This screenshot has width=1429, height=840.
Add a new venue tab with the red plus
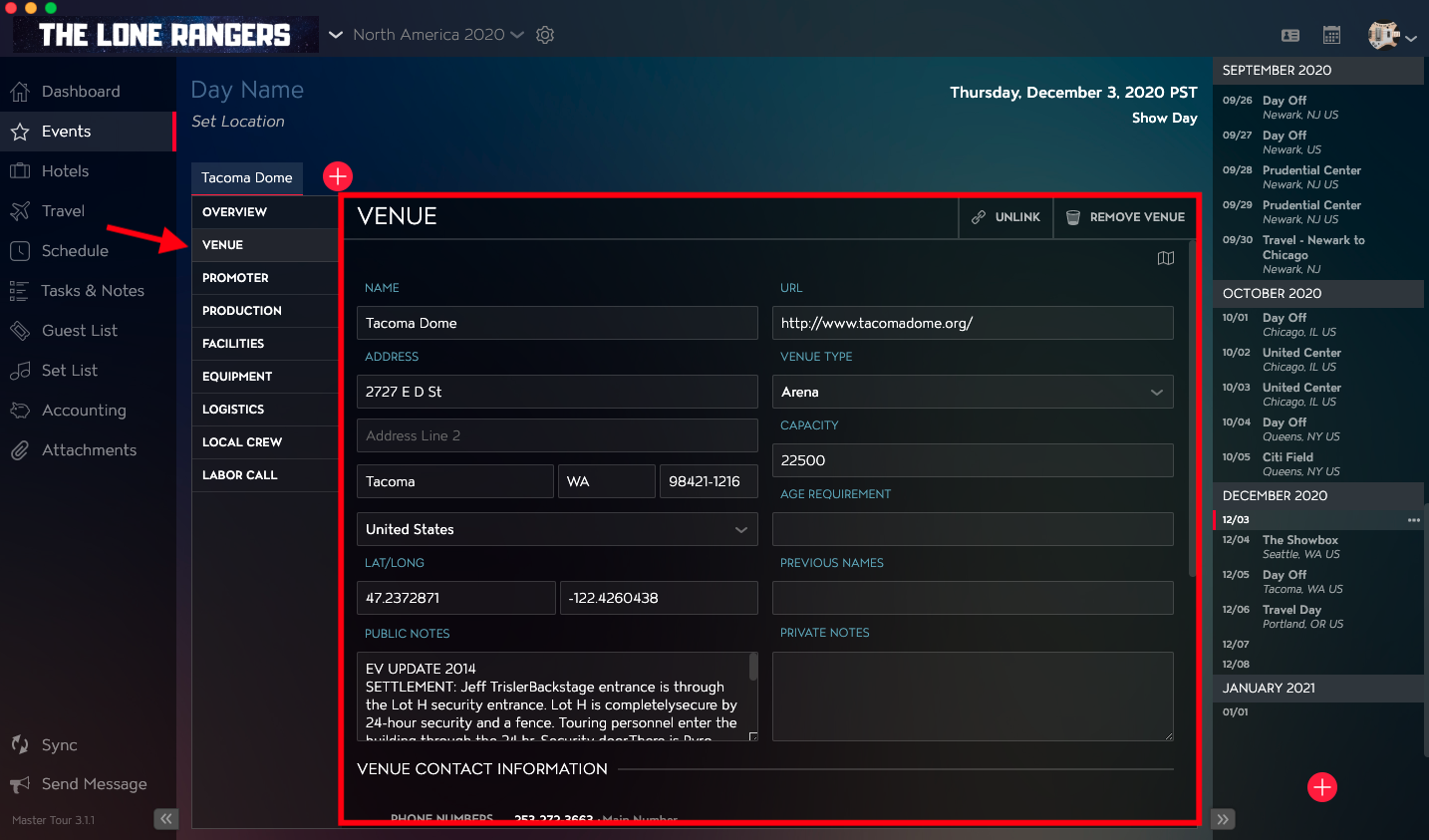point(338,176)
